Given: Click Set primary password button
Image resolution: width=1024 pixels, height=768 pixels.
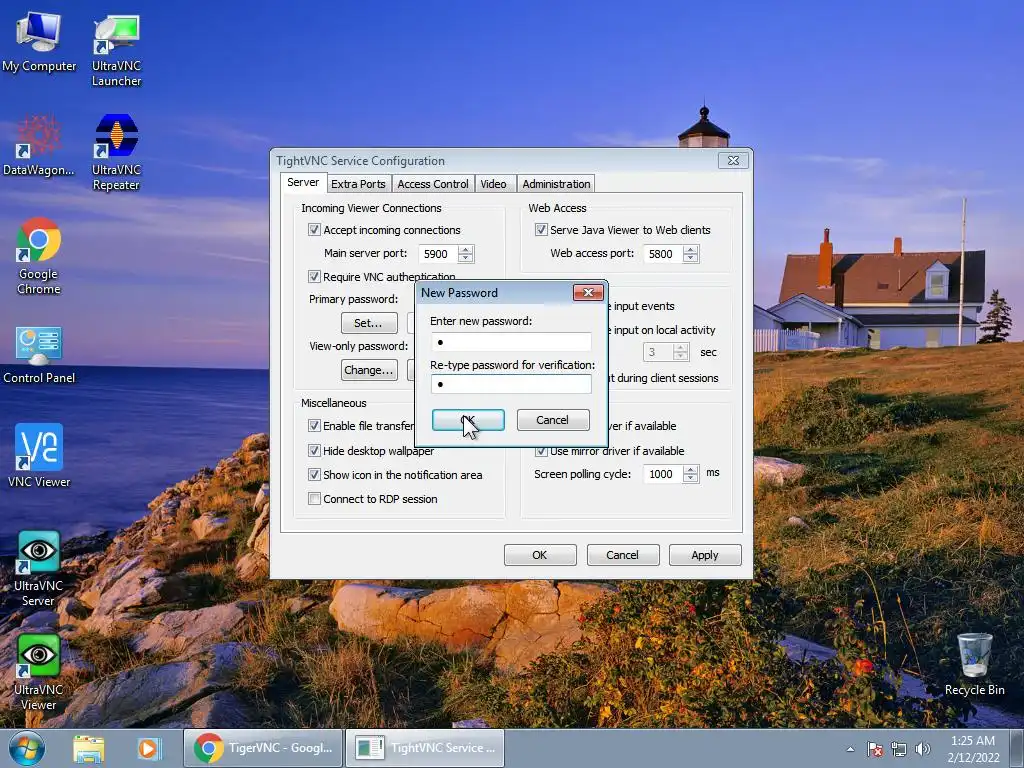Looking at the screenshot, I should pyautogui.click(x=369, y=323).
